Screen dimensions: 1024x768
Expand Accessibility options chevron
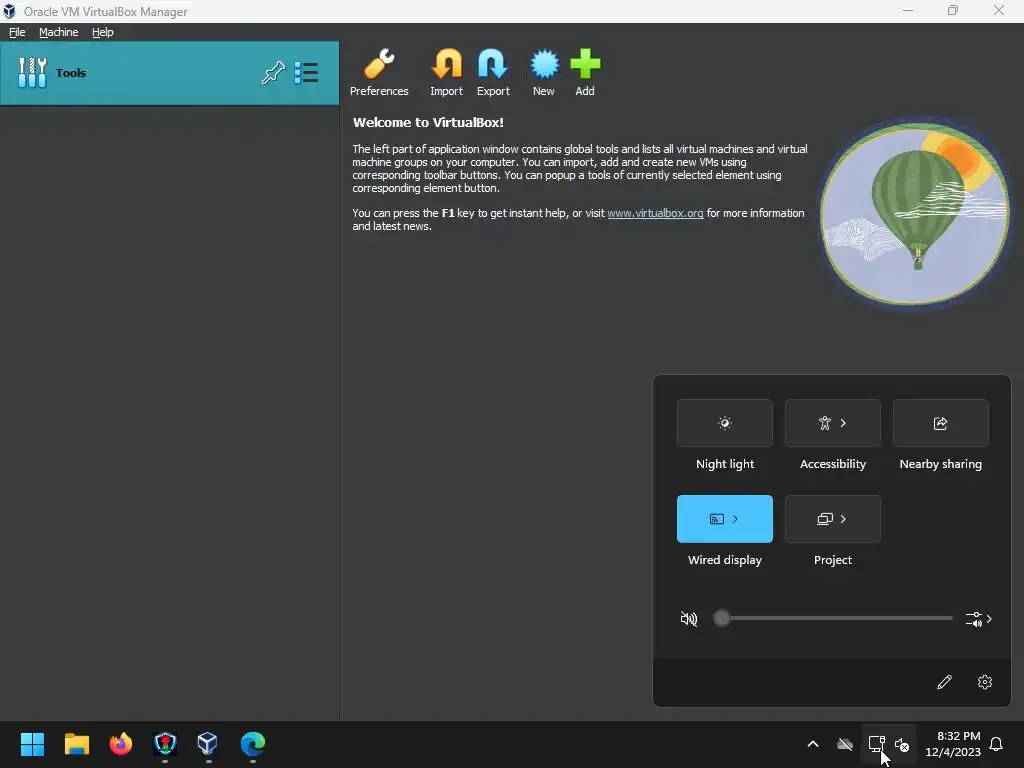[843, 423]
